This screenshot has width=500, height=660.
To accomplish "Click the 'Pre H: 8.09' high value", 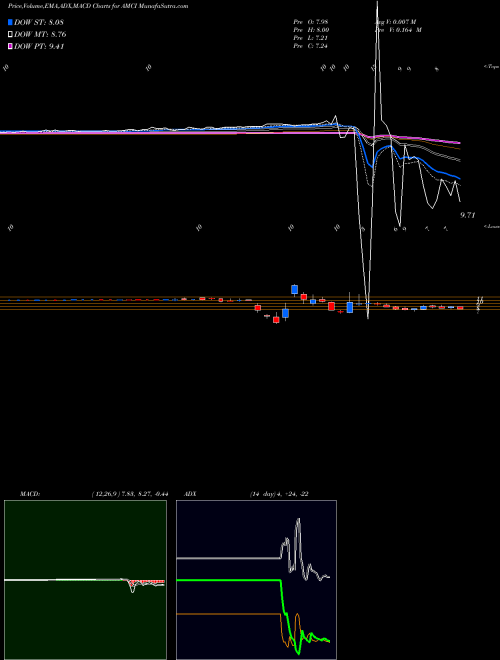I will click(311, 30).
